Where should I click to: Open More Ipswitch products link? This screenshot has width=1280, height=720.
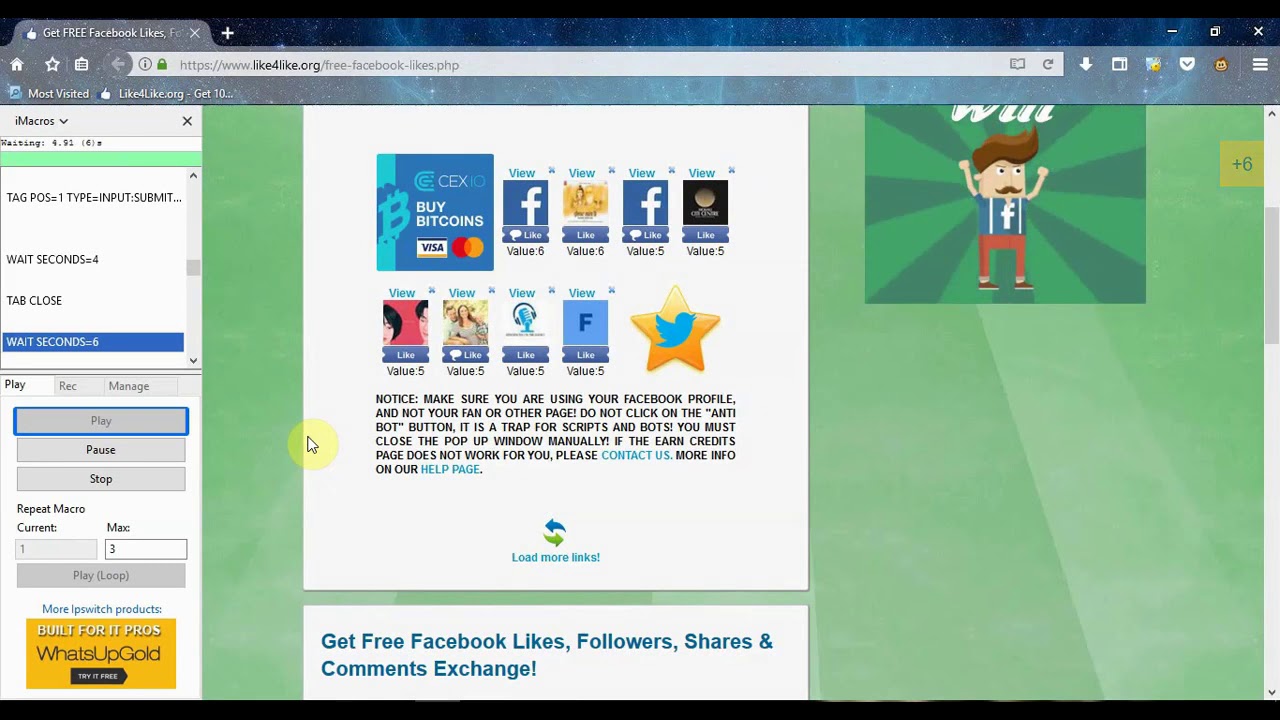coord(102,609)
